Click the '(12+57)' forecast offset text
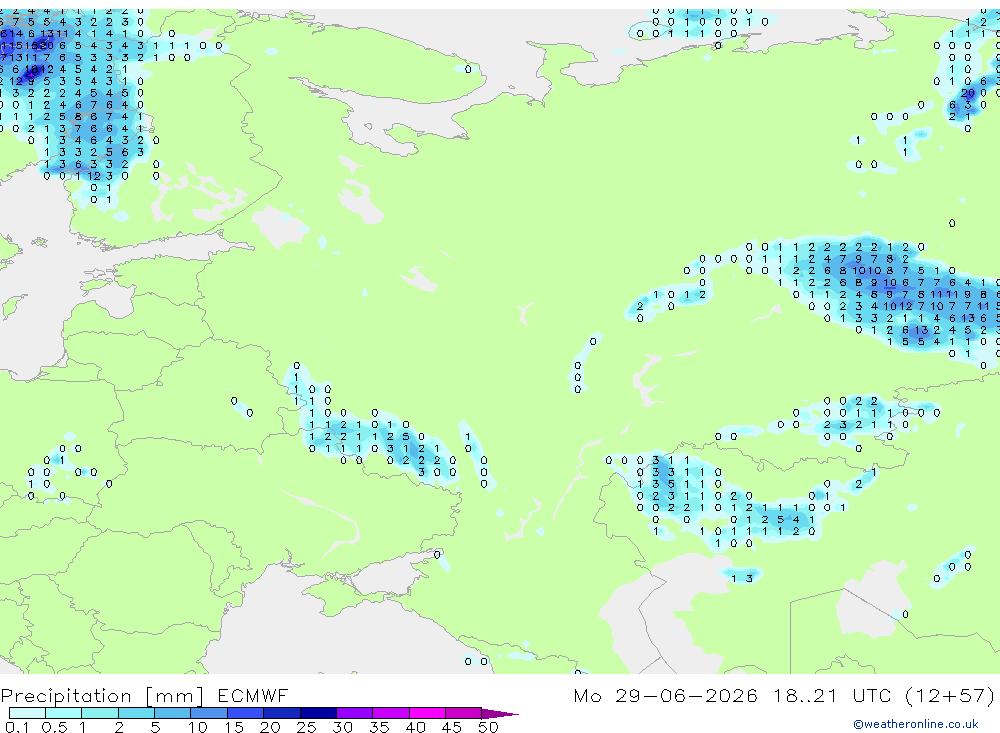Screen dimensions: 1000x733 [950, 695]
